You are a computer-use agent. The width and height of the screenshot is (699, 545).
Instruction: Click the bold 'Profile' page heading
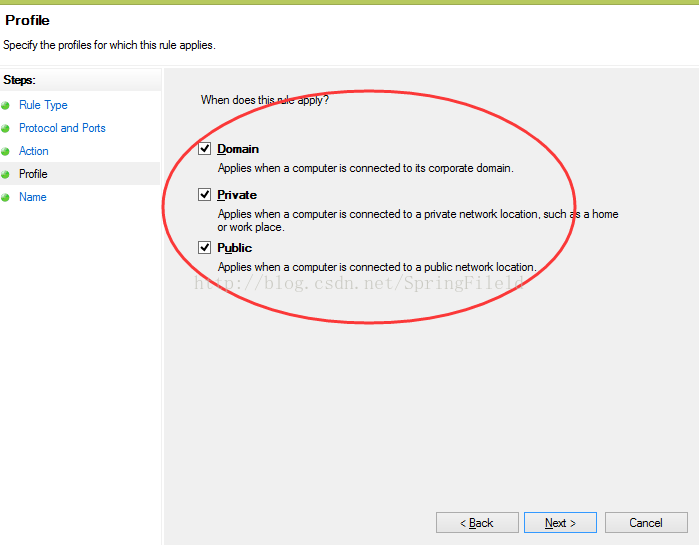point(27,20)
